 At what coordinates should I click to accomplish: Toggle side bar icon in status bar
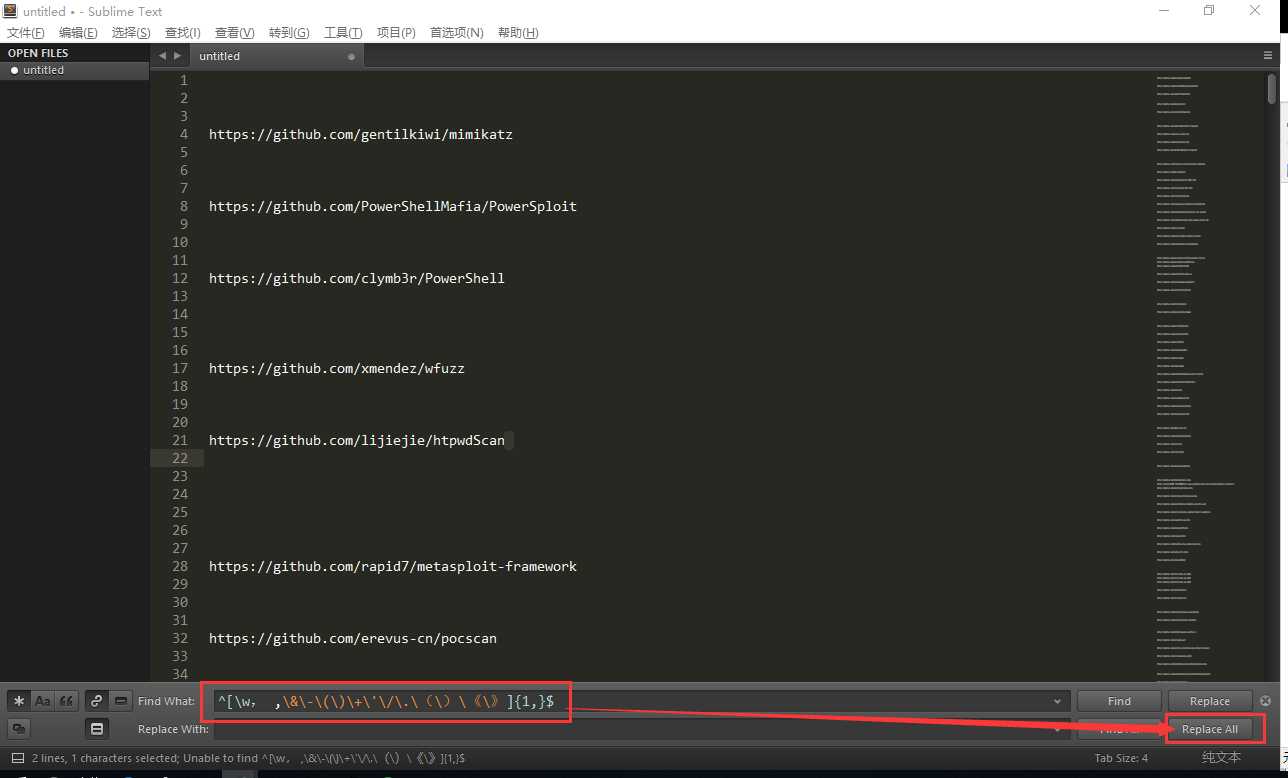(x=17, y=758)
